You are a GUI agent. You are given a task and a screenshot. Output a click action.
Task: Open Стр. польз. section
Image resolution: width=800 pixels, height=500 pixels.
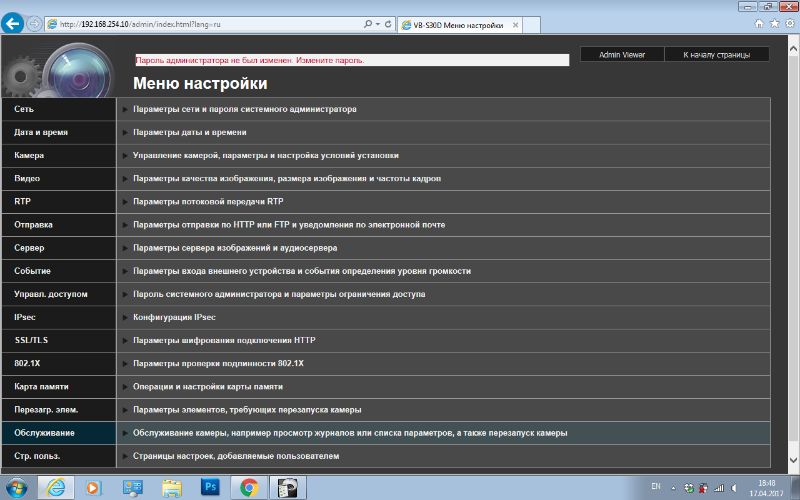click(59, 456)
